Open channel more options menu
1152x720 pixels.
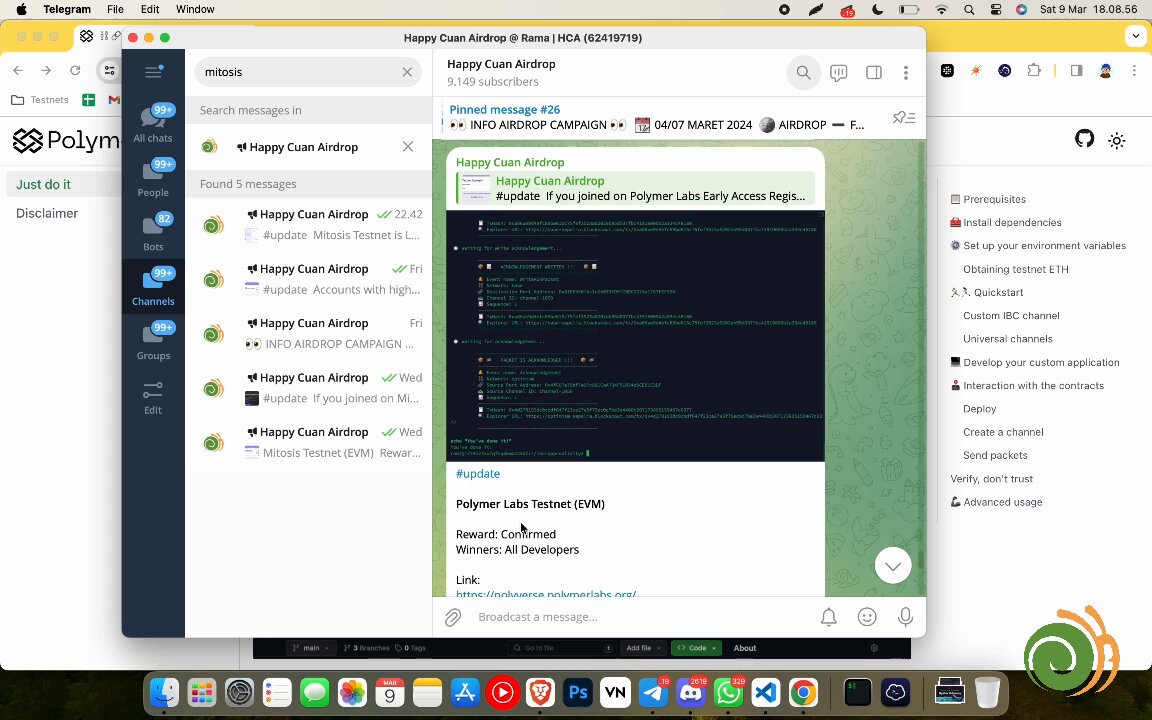[x=906, y=72]
